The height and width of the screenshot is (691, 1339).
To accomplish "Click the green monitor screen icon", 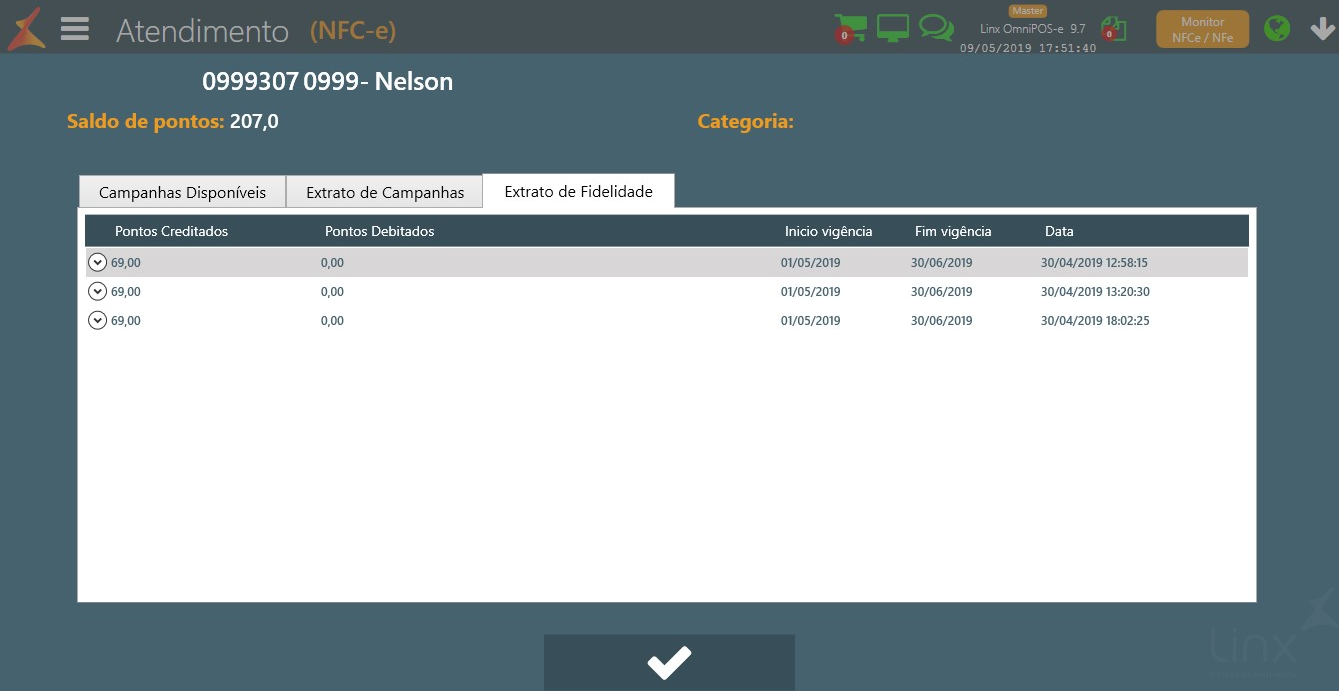I will coord(893,28).
